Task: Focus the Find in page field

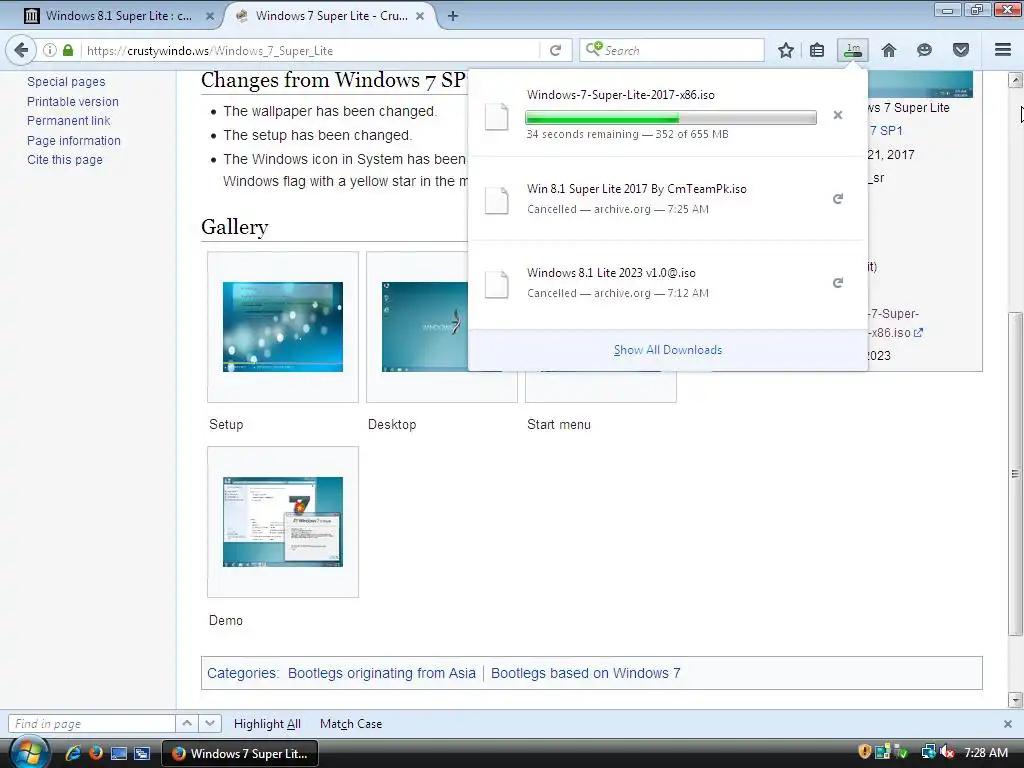Action: [91, 724]
